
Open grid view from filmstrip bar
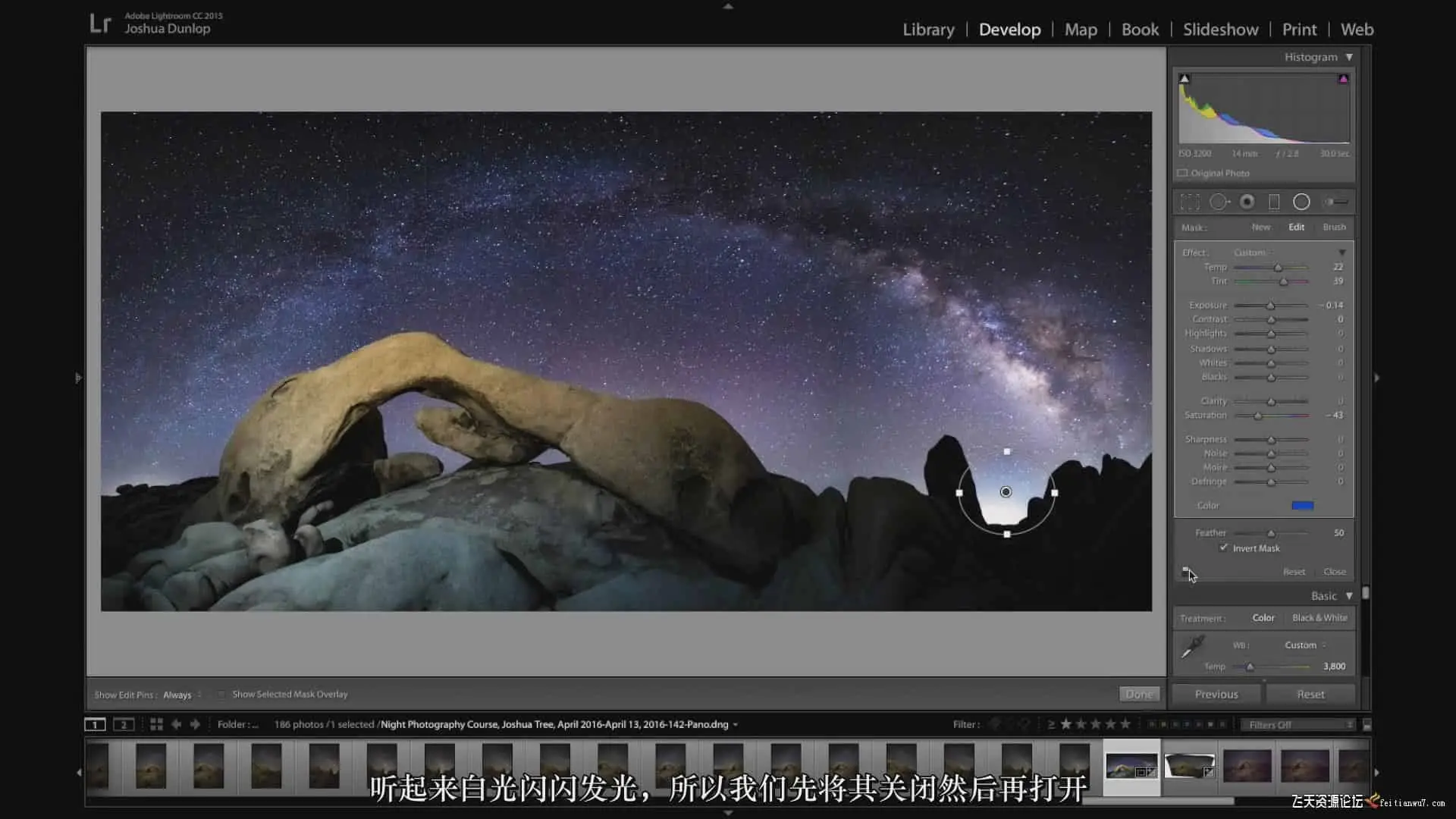tap(156, 724)
